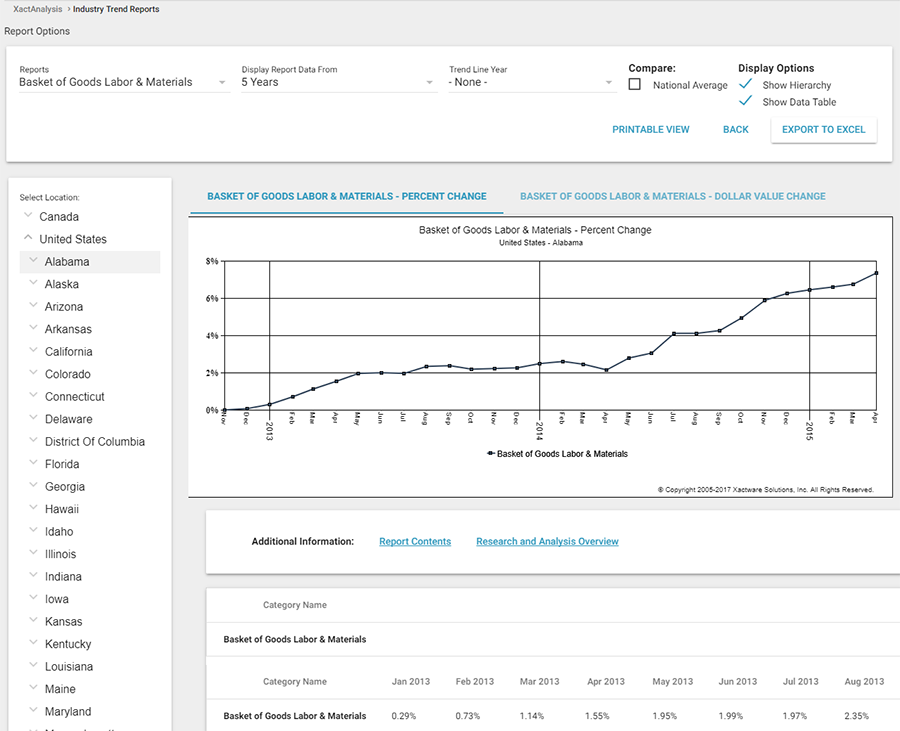Open the Report Contents link
The height and width of the screenshot is (731, 900).
point(415,541)
